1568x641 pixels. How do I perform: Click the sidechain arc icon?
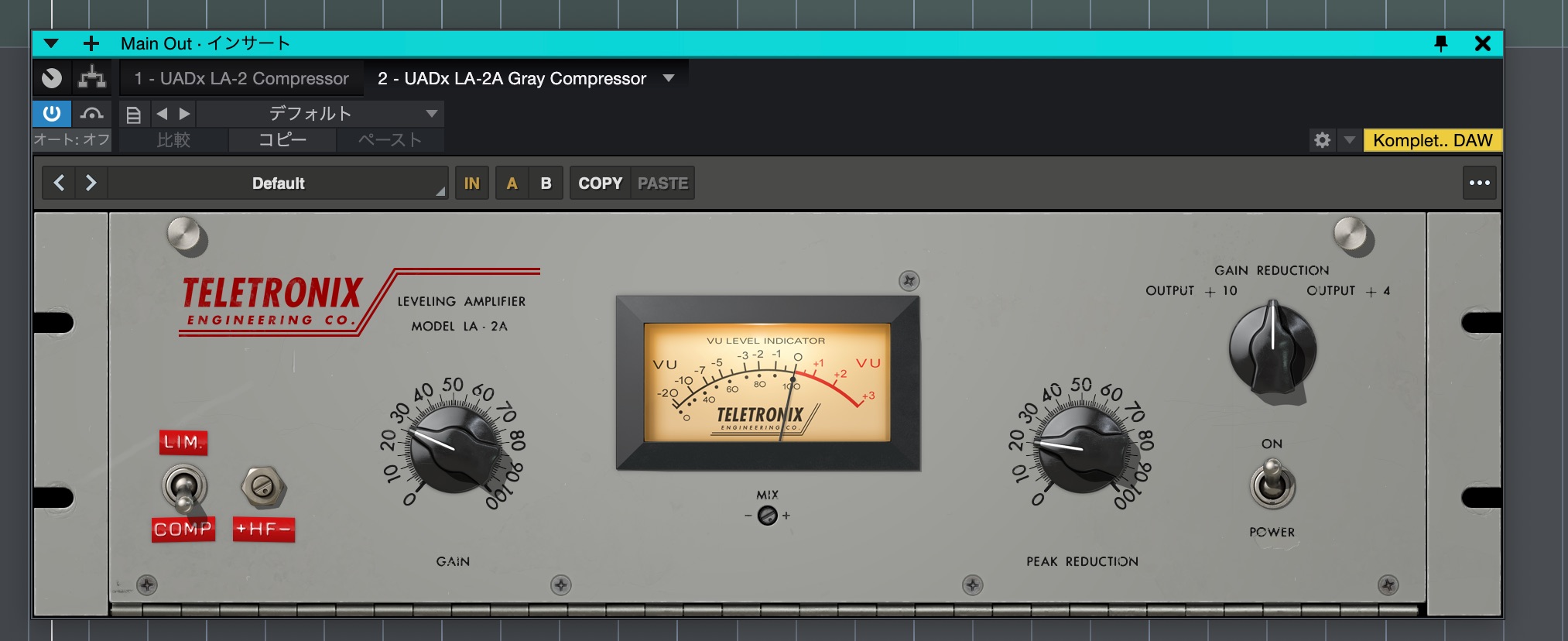click(x=92, y=114)
